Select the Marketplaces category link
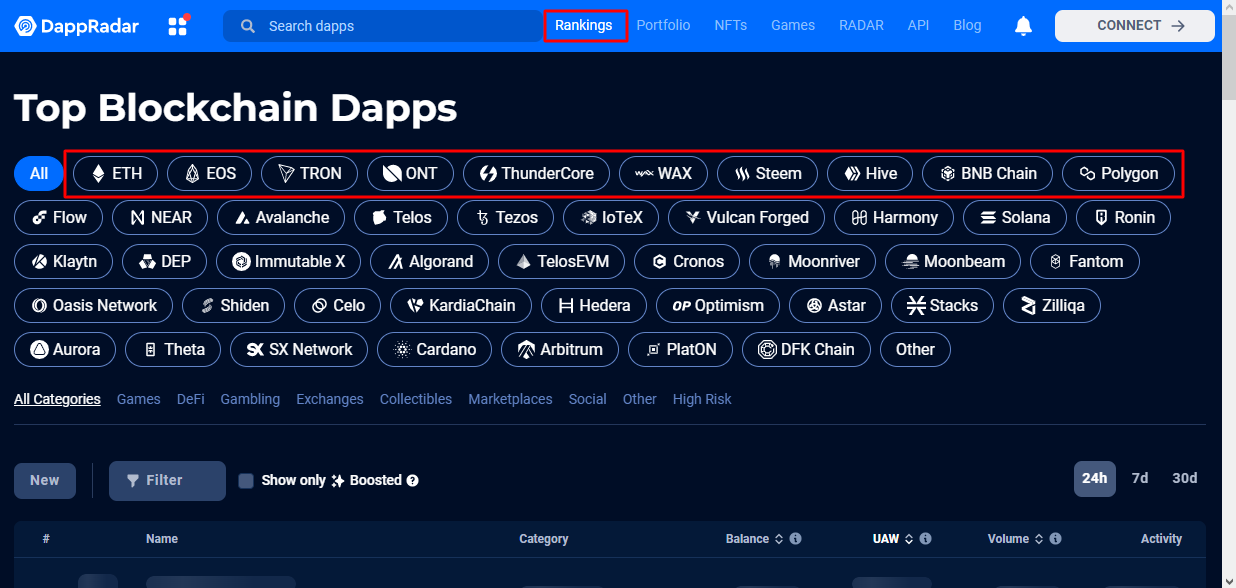 point(510,399)
